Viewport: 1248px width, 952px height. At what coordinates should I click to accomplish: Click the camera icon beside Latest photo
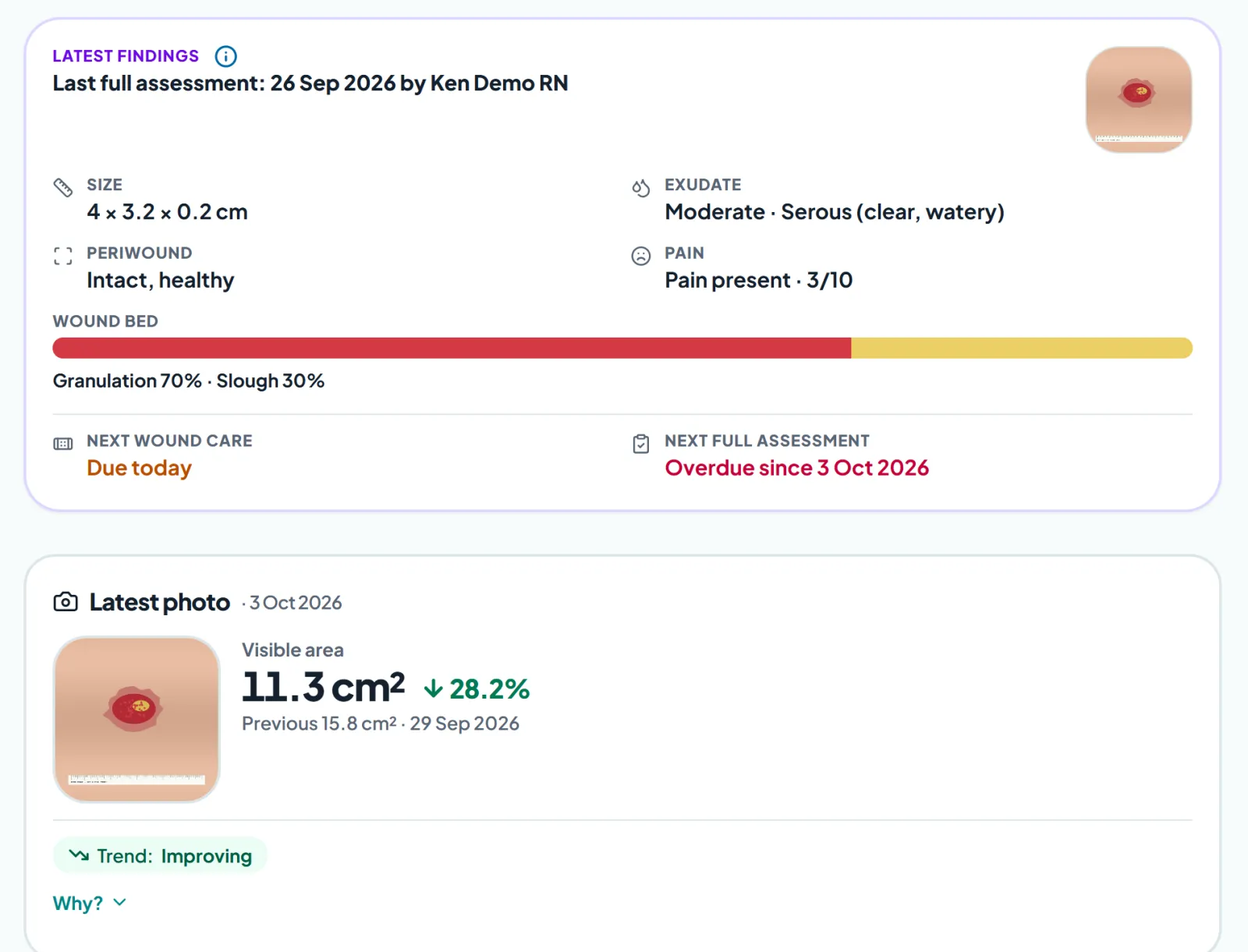tap(66, 602)
